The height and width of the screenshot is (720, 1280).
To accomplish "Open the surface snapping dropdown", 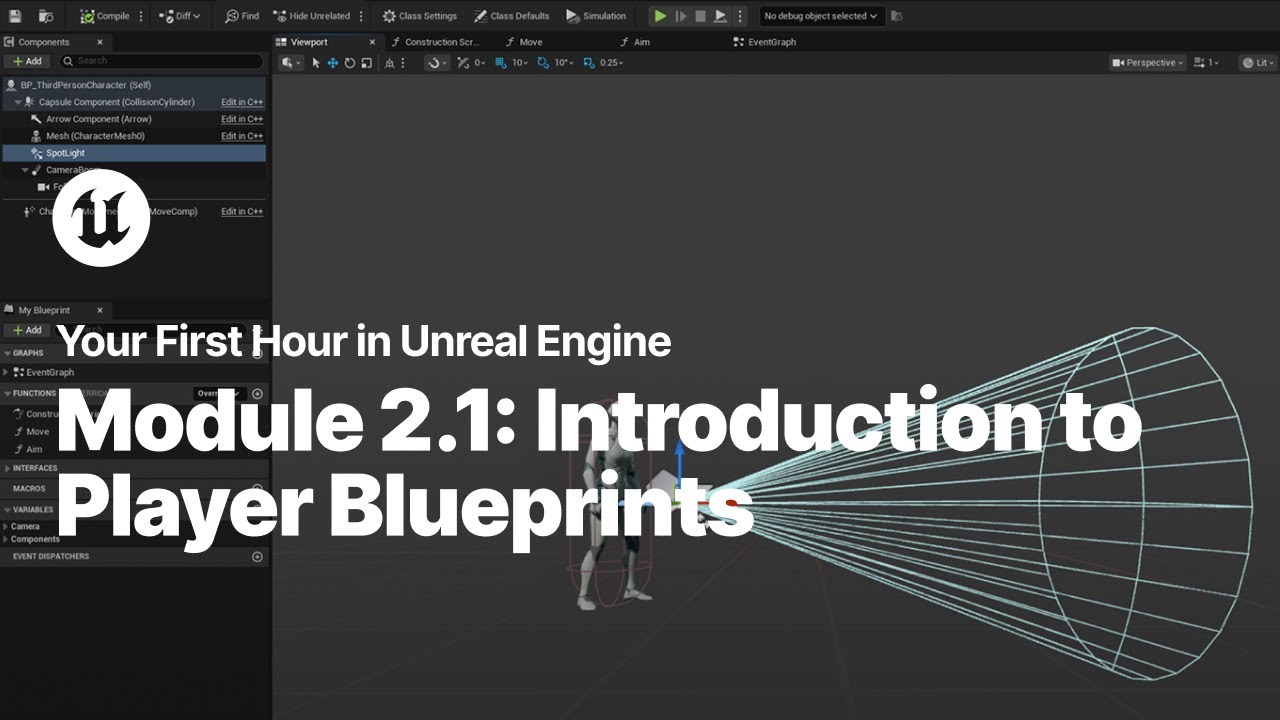I will pyautogui.click(x=438, y=62).
